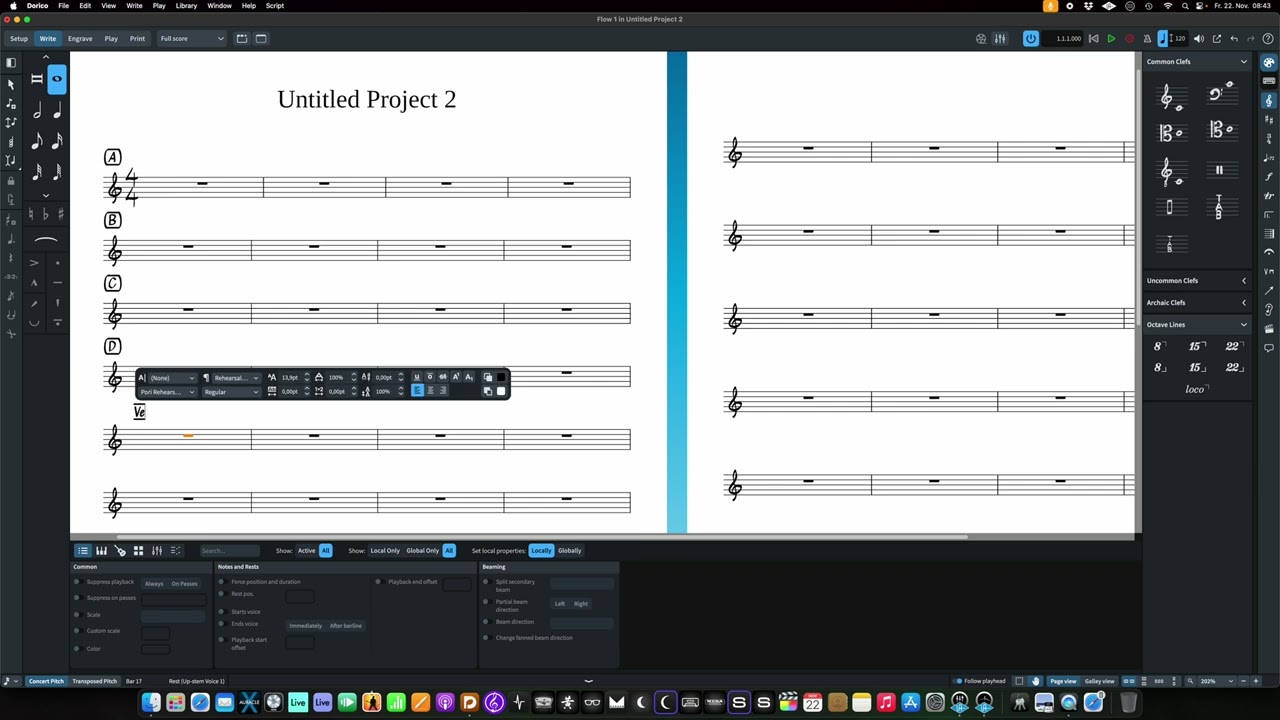Image resolution: width=1280 pixels, height=720 pixels.
Task: Switch to Print mode
Action: point(137,39)
